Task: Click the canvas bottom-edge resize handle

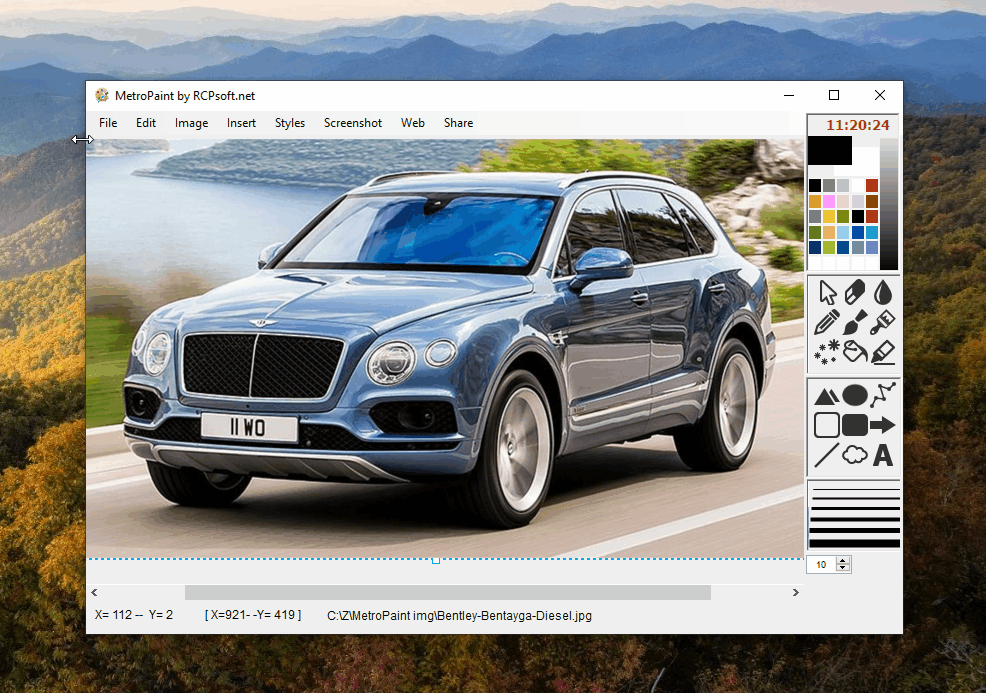Action: coord(436,560)
